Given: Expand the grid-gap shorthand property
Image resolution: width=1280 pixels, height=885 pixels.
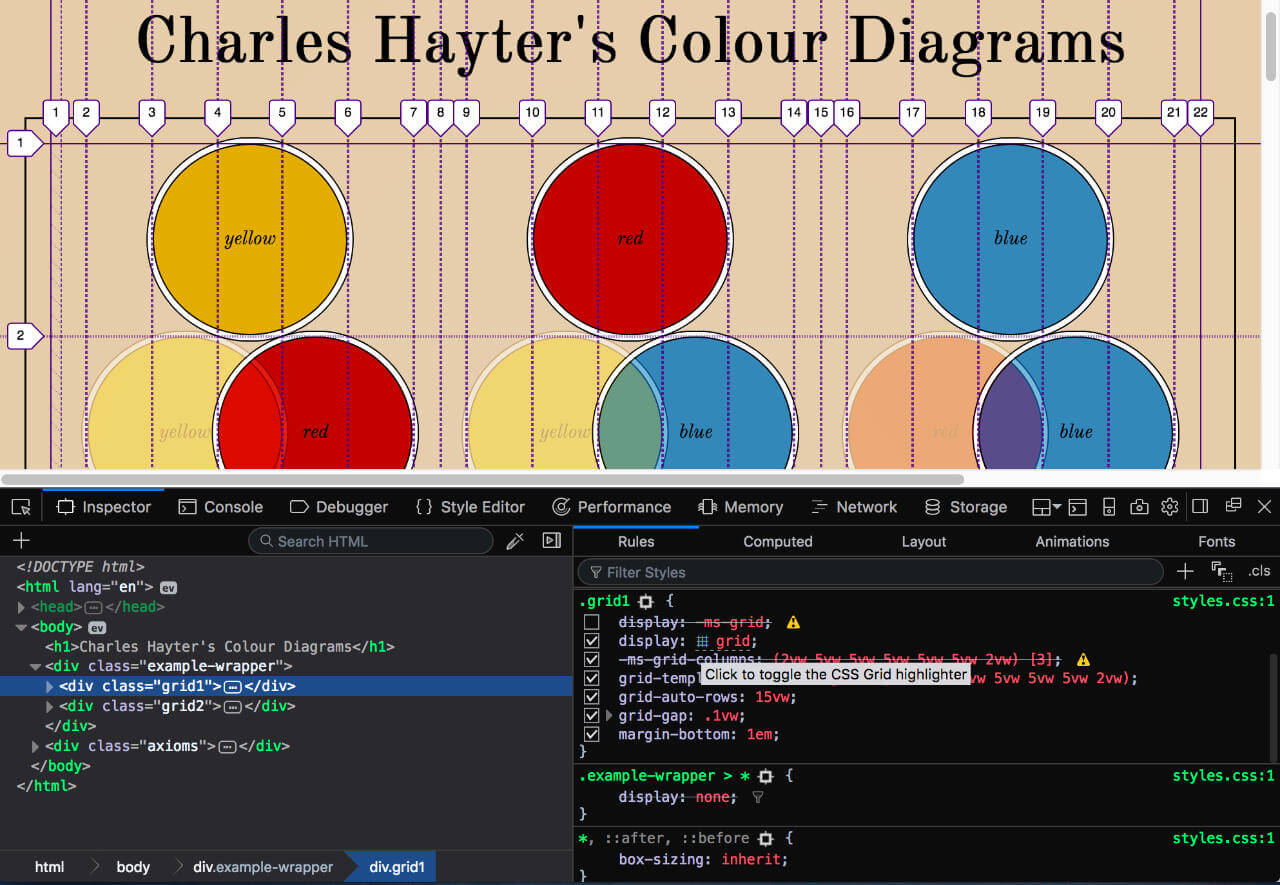Looking at the screenshot, I should click(609, 716).
